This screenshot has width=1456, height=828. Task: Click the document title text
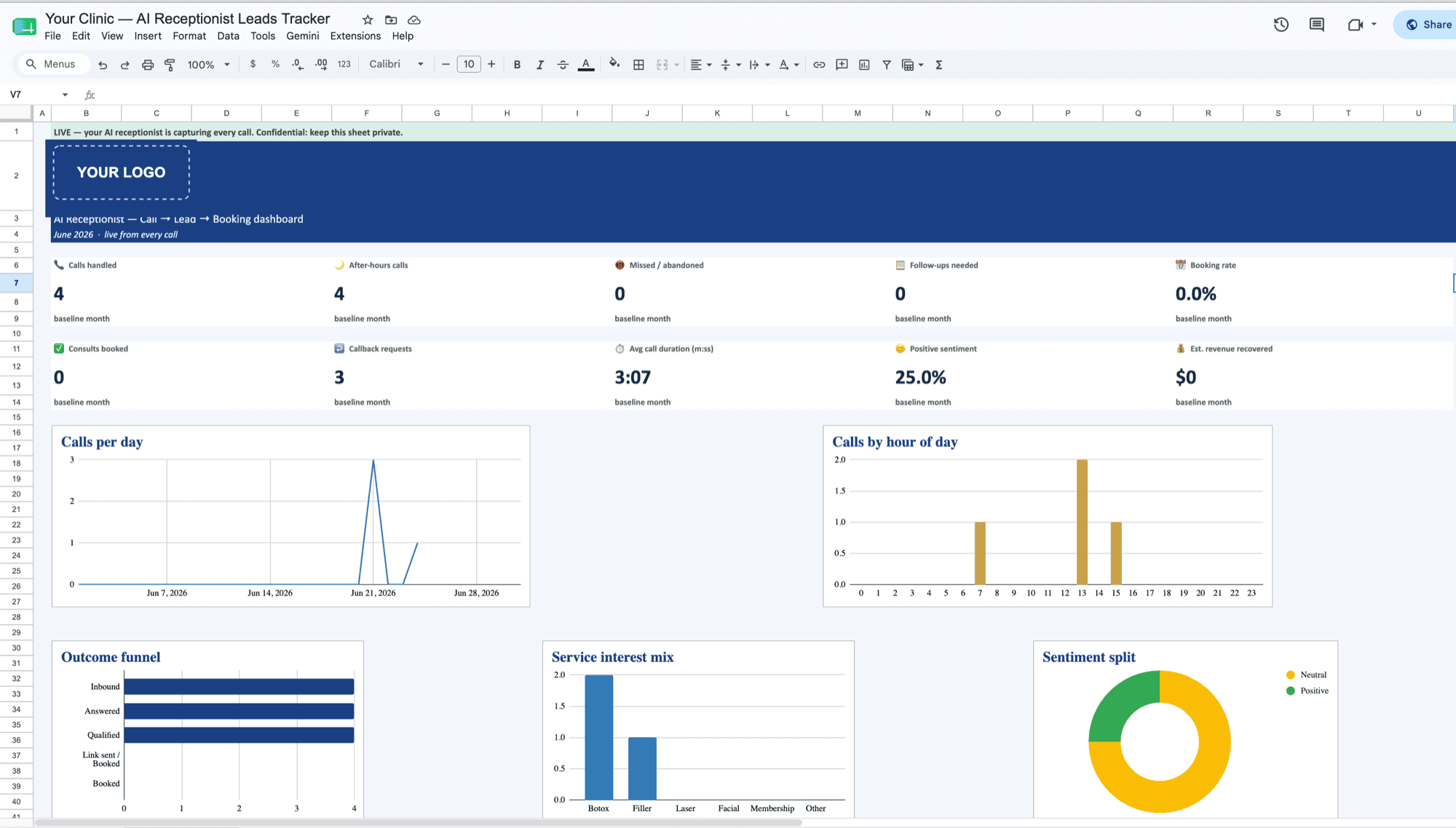pyautogui.click(x=188, y=18)
